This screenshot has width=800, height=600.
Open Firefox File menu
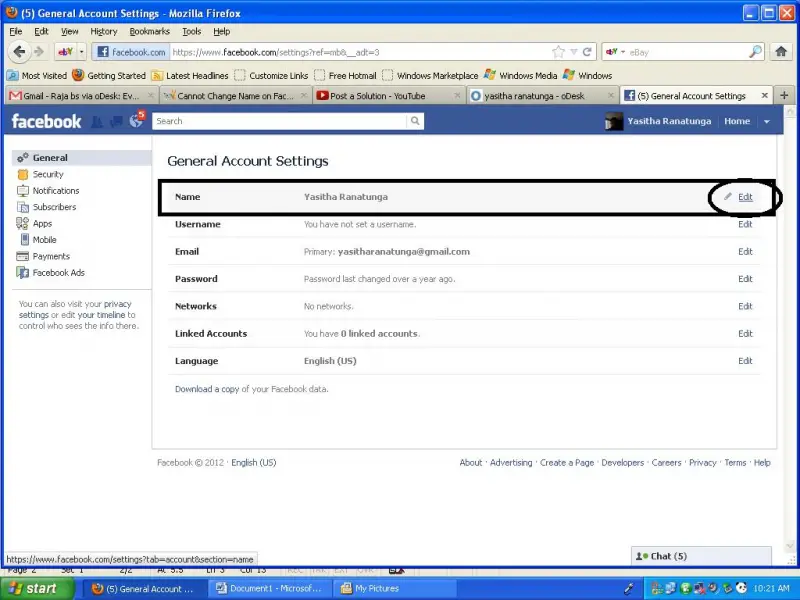click(x=16, y=31)
